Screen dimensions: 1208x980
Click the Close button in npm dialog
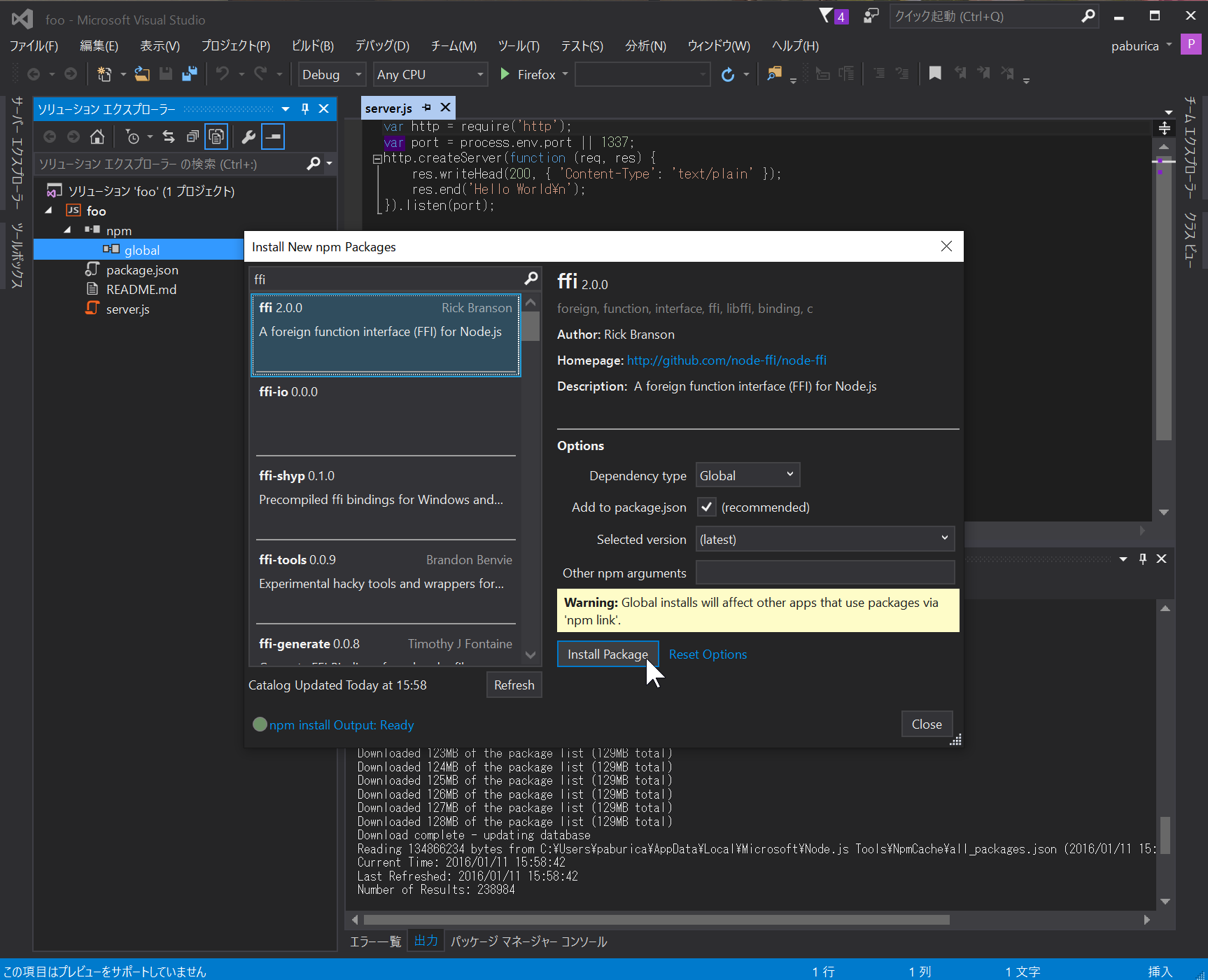pos(927,724)
